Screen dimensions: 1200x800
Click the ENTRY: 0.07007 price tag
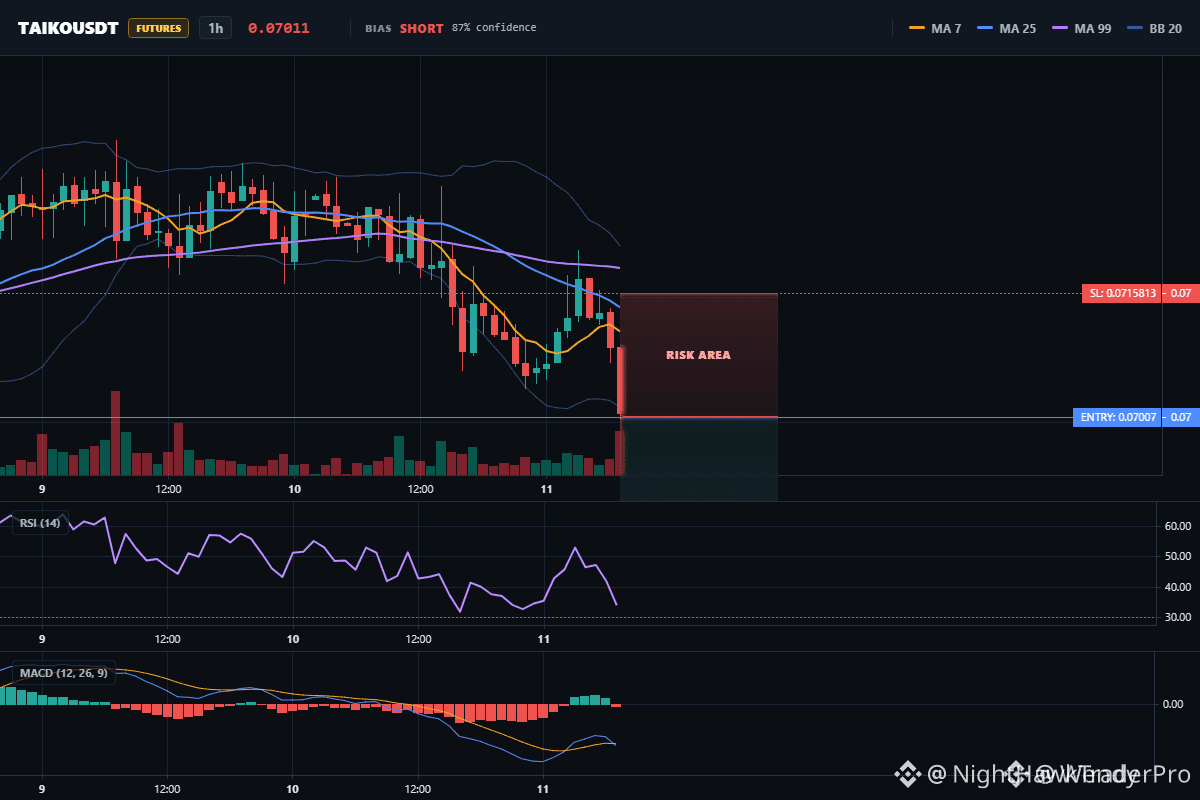tap(1116, 418)
